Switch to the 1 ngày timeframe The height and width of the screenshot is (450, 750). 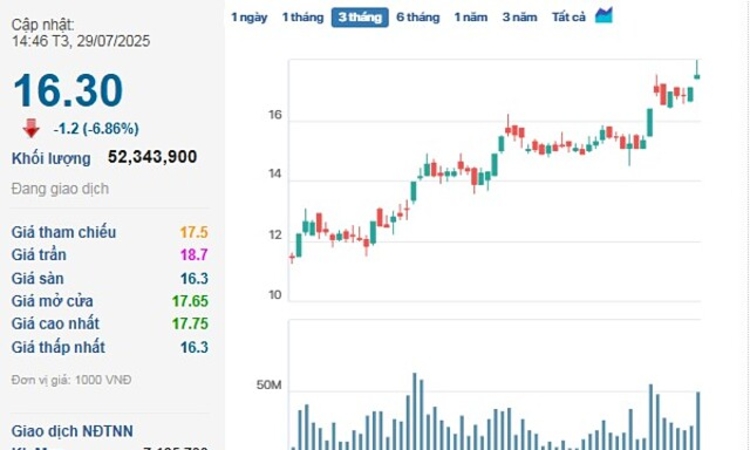[x=249, y=17]
